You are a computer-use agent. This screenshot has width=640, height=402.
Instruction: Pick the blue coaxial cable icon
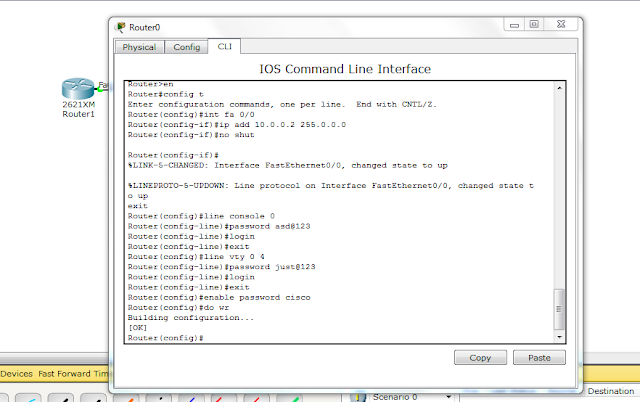[x=191, y=398]
